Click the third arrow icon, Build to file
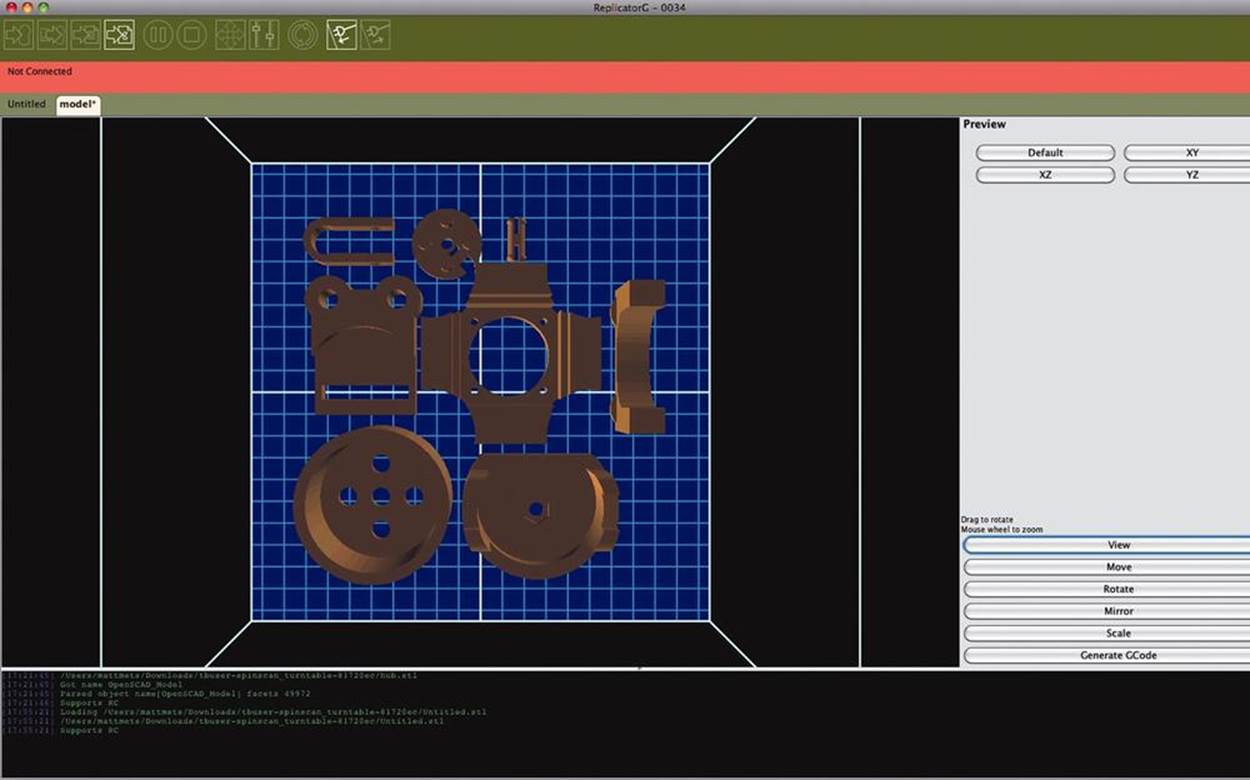This screenshot has width=1250, height=780. [85, 36]
